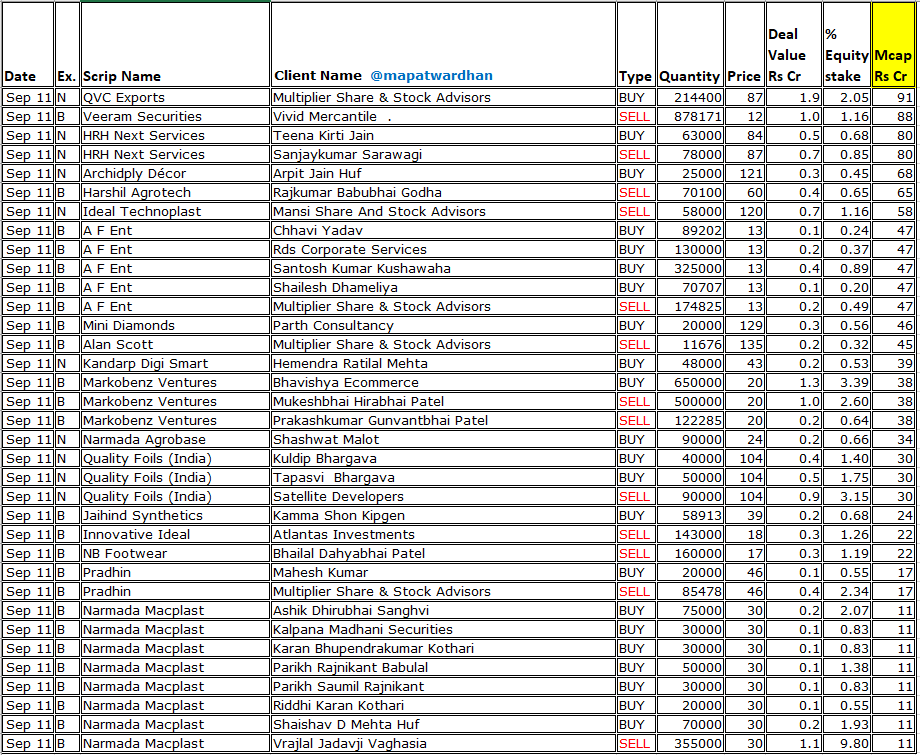Select 'Kalpana Madhani Securities' cell
920x755 pixels.
(x=443, y=629)
